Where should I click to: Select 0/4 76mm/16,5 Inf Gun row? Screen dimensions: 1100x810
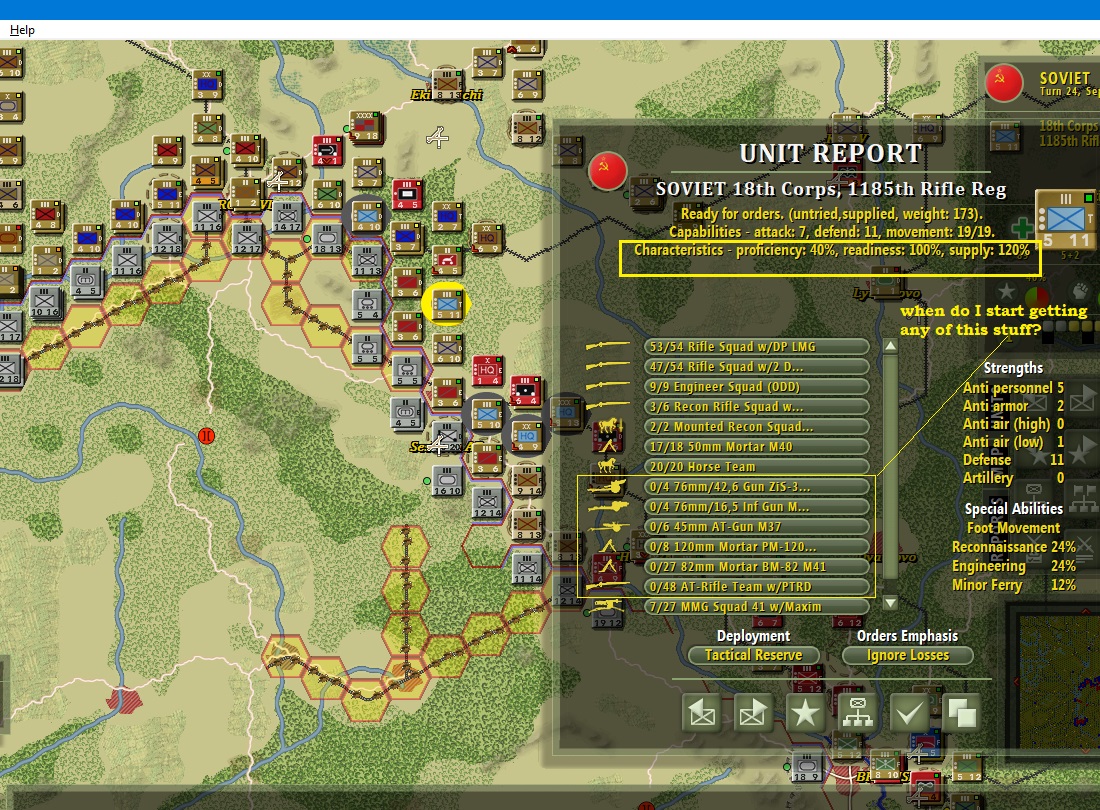[757, 506]
